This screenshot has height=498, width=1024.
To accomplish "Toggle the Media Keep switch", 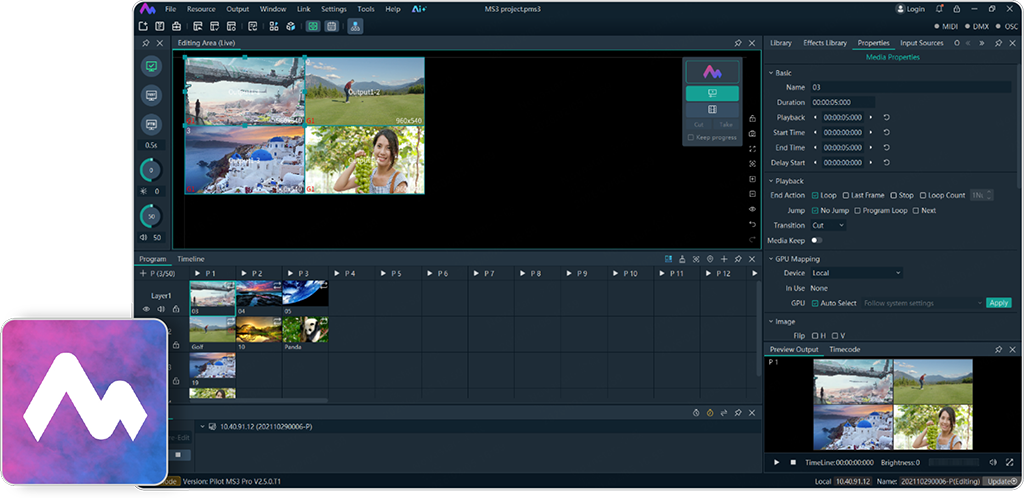I will tap(816, 241).
